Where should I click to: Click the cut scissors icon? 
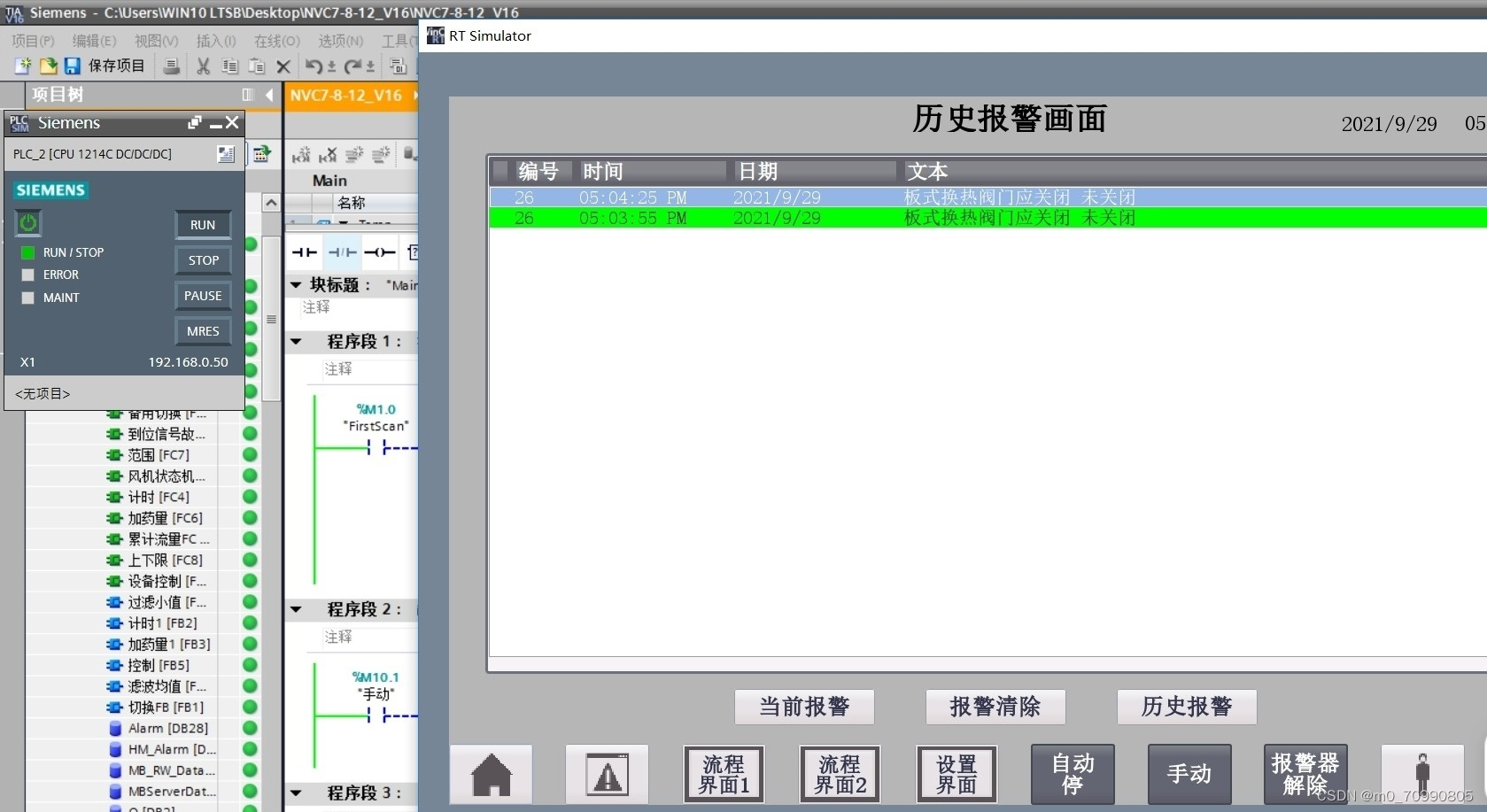pos(203,66)
